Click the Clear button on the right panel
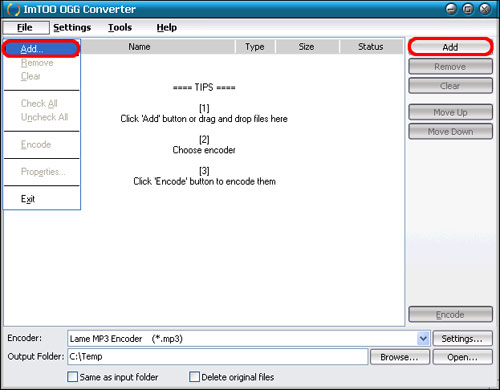Screen dimensions: 500x390 pyautogui.click(x=450, y=86)
